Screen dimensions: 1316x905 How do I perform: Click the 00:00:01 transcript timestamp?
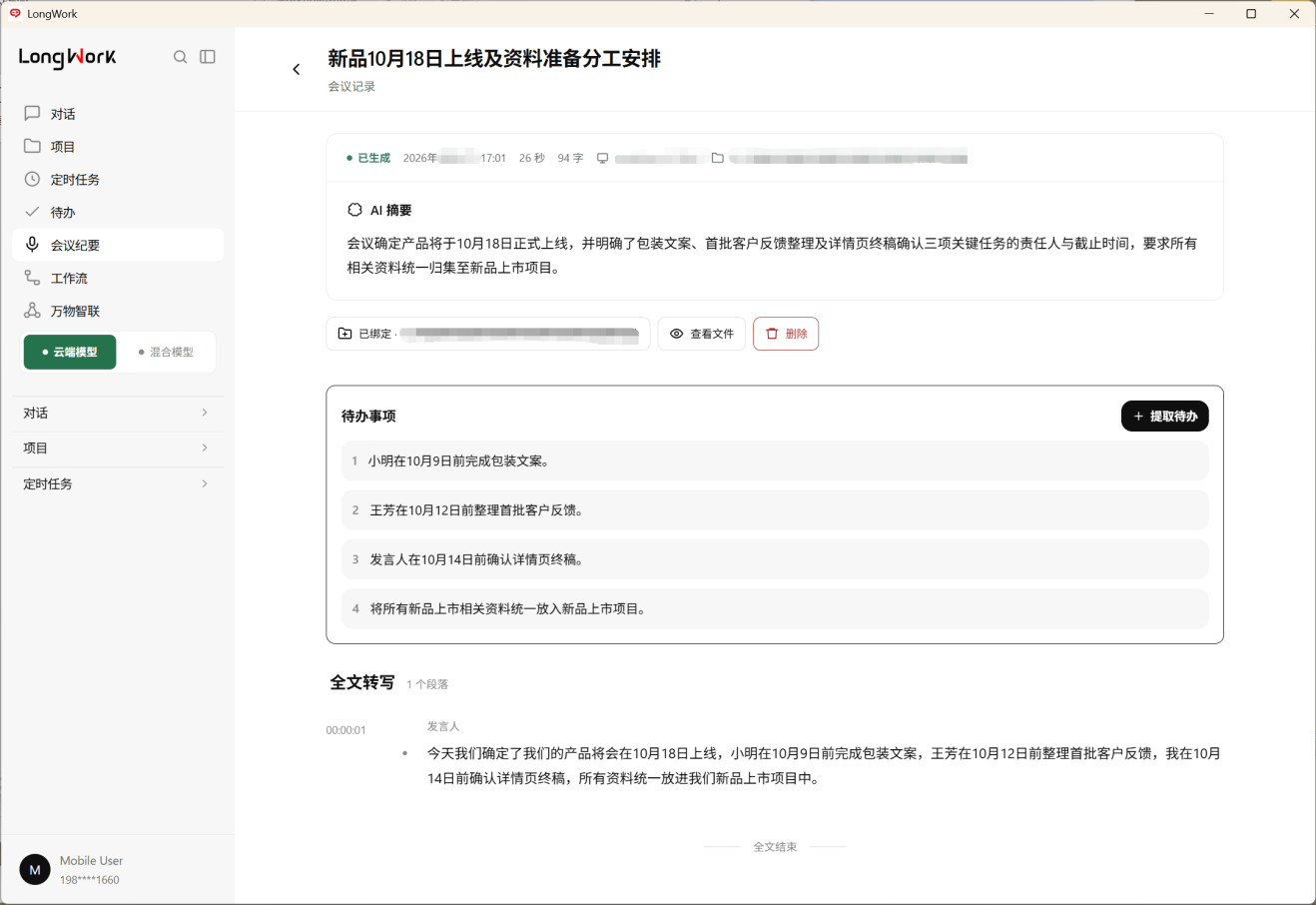[345, 730]
